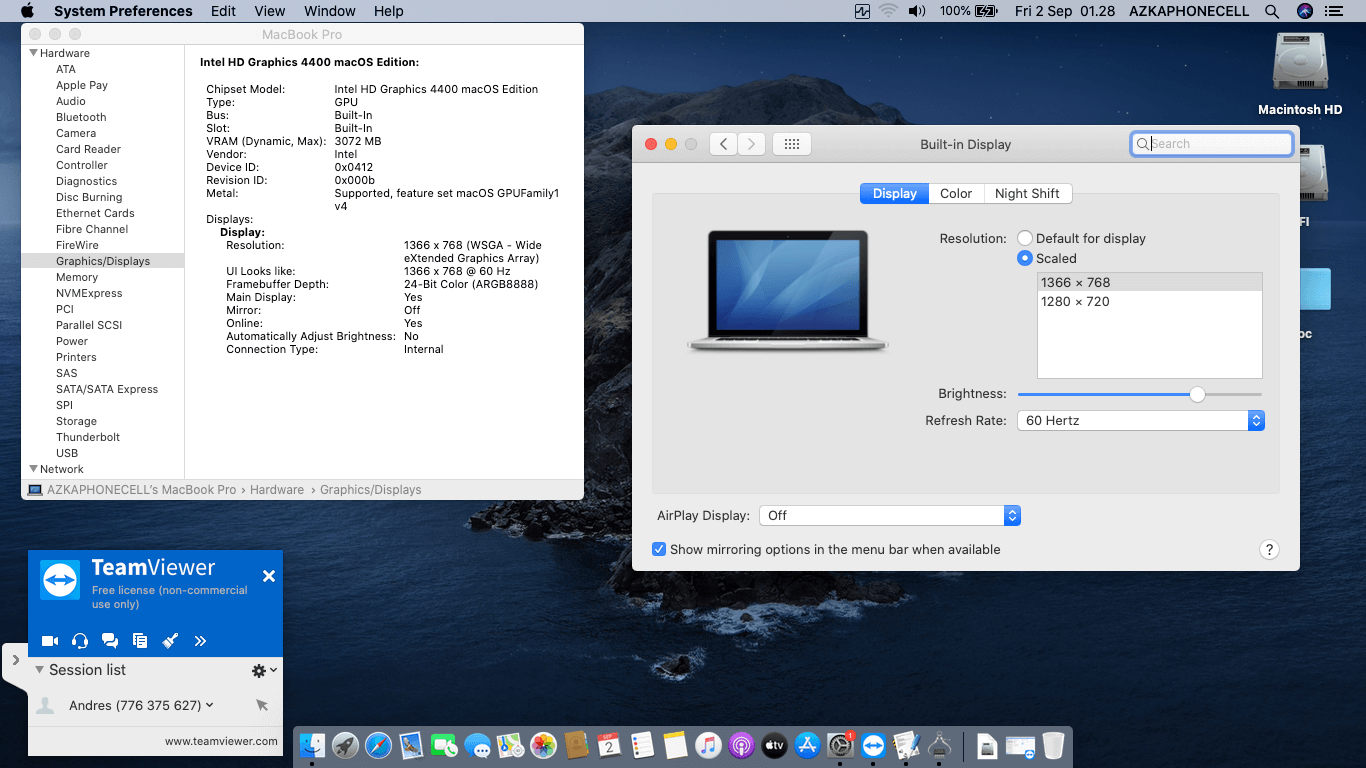Select the Scaled resolution radio button
1366x768 pixels.
point(1025,258)
